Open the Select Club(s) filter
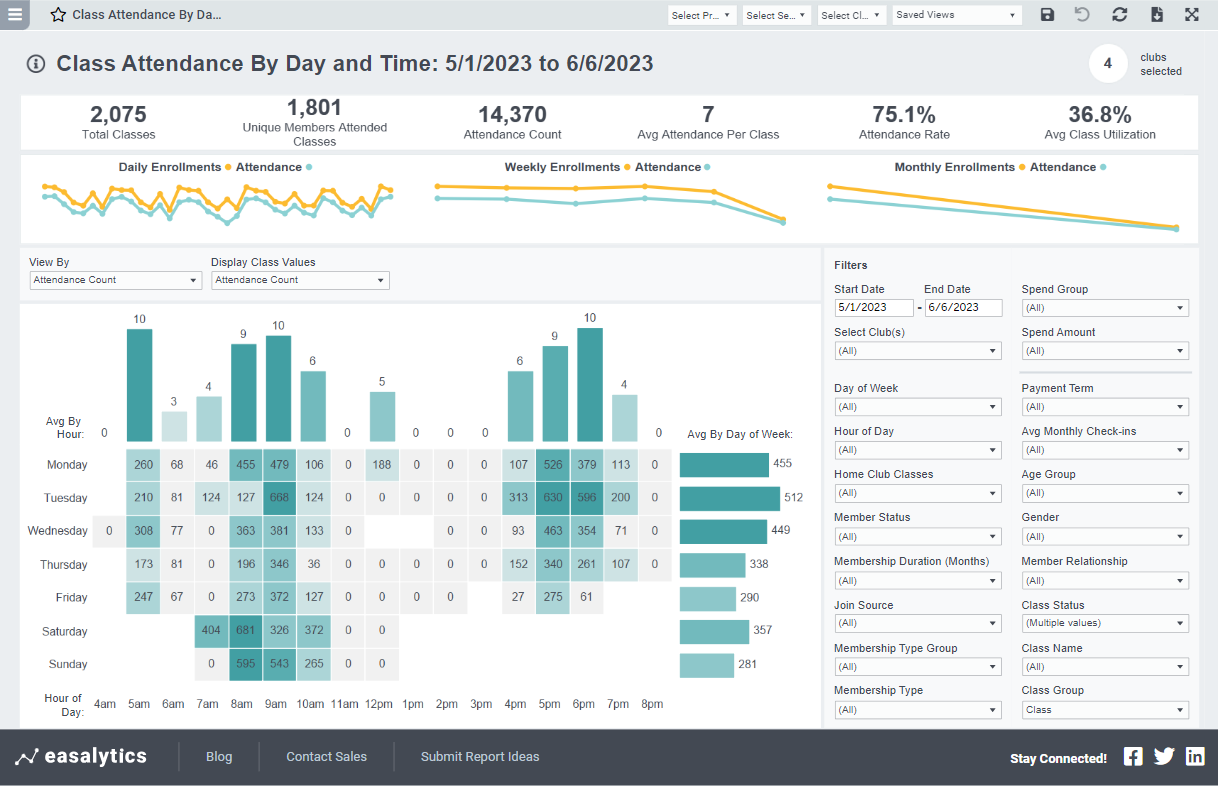 (918, 350)
